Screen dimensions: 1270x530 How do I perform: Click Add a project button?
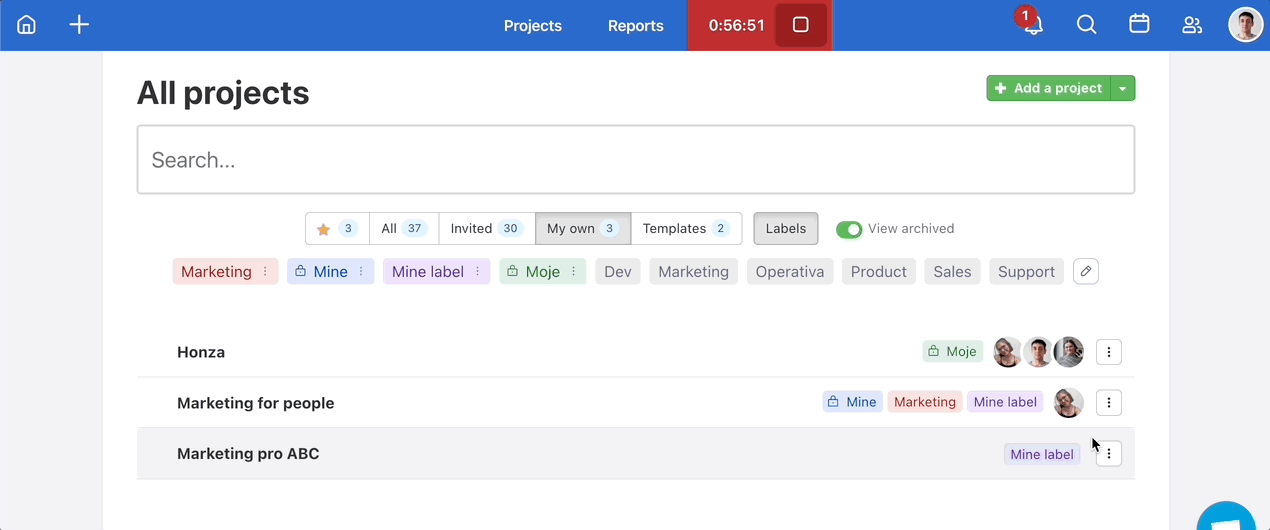point(1048,88)
